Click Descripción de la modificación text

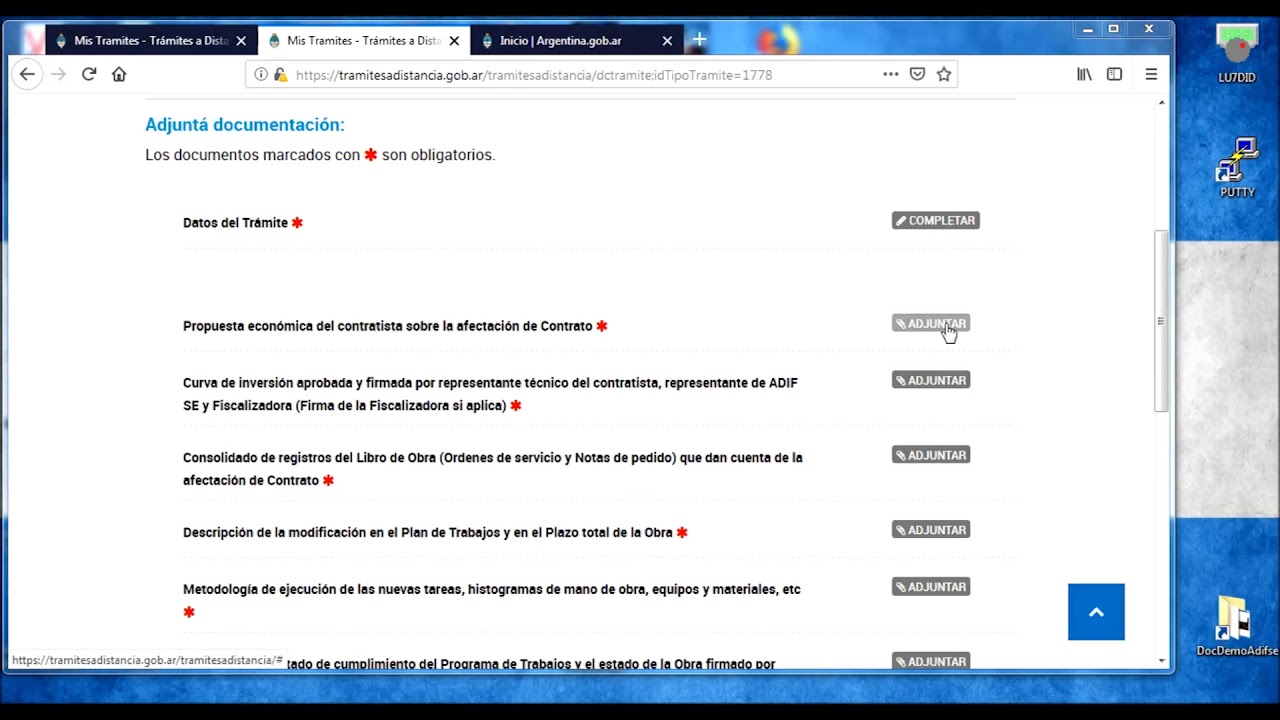428,533
